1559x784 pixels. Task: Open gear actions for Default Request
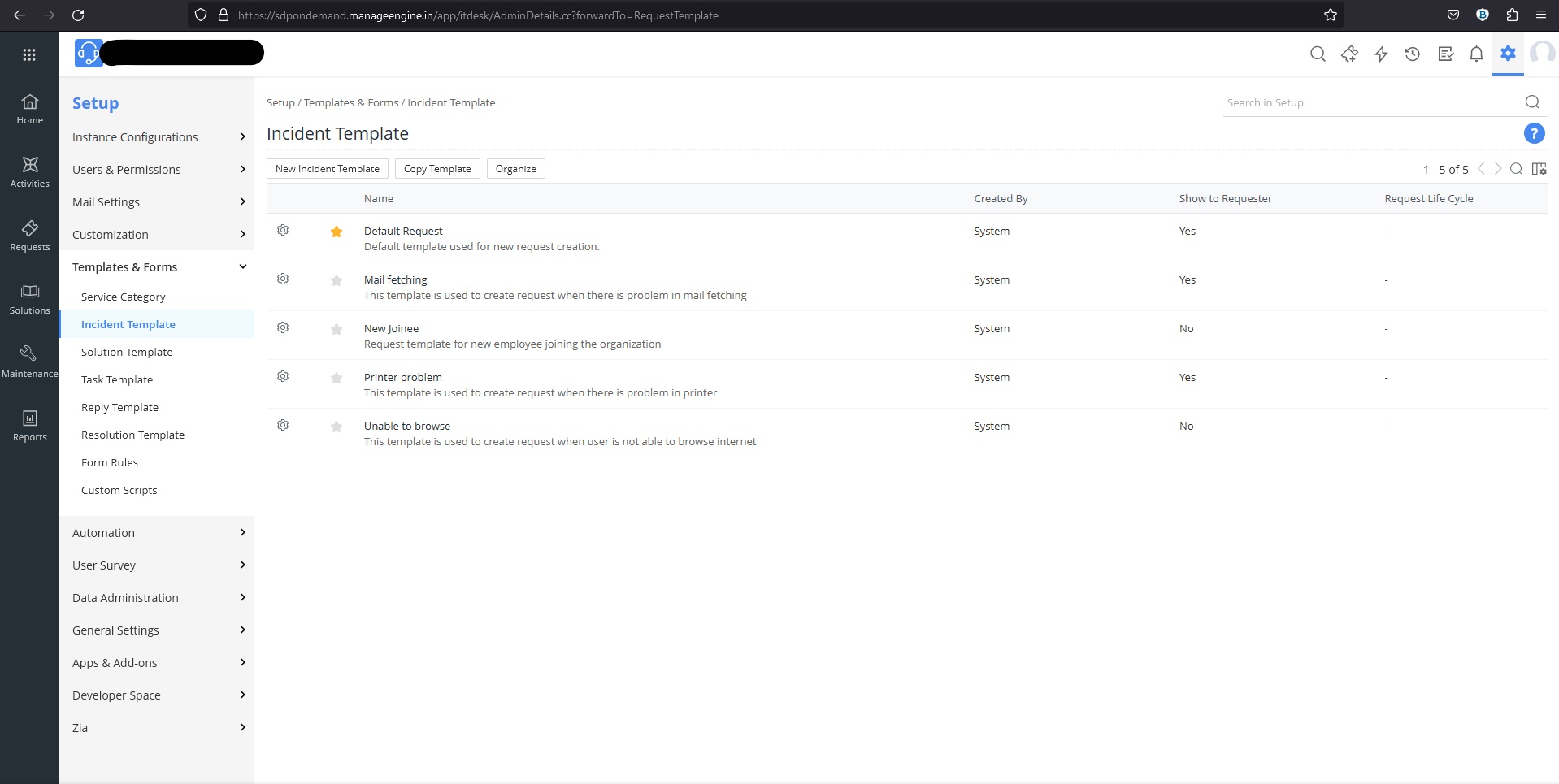pos(283,231)
